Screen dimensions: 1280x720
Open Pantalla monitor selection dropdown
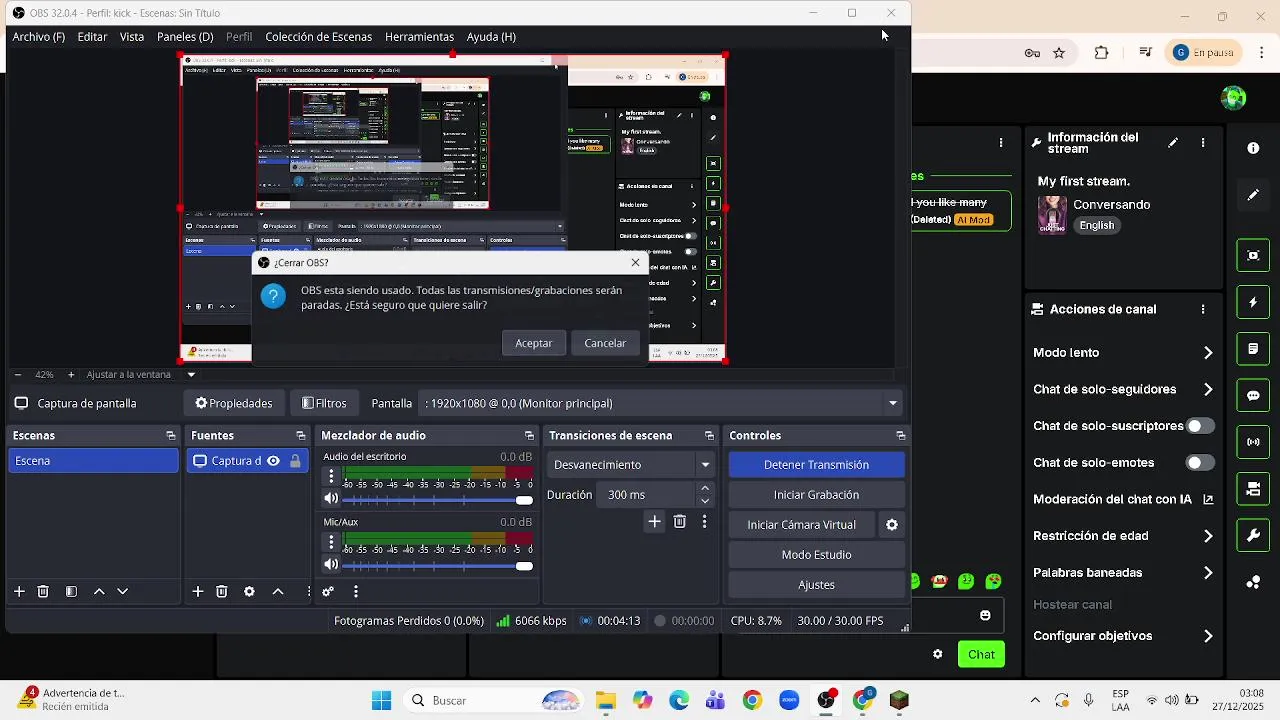click(661, 404)
